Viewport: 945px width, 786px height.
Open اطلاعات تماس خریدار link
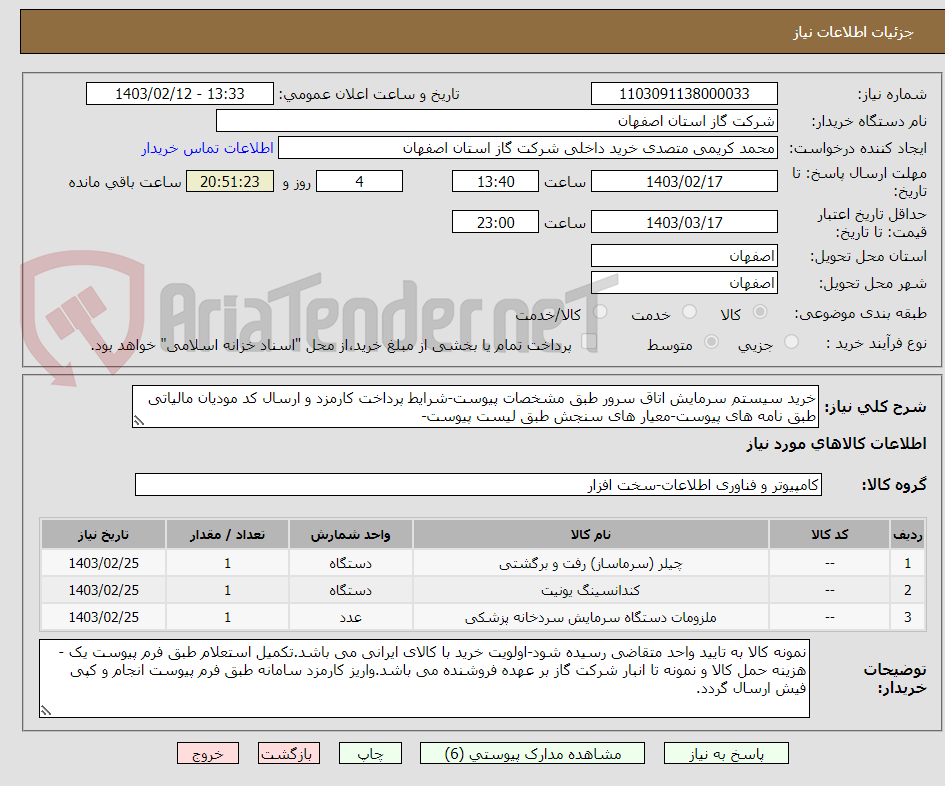207,148
